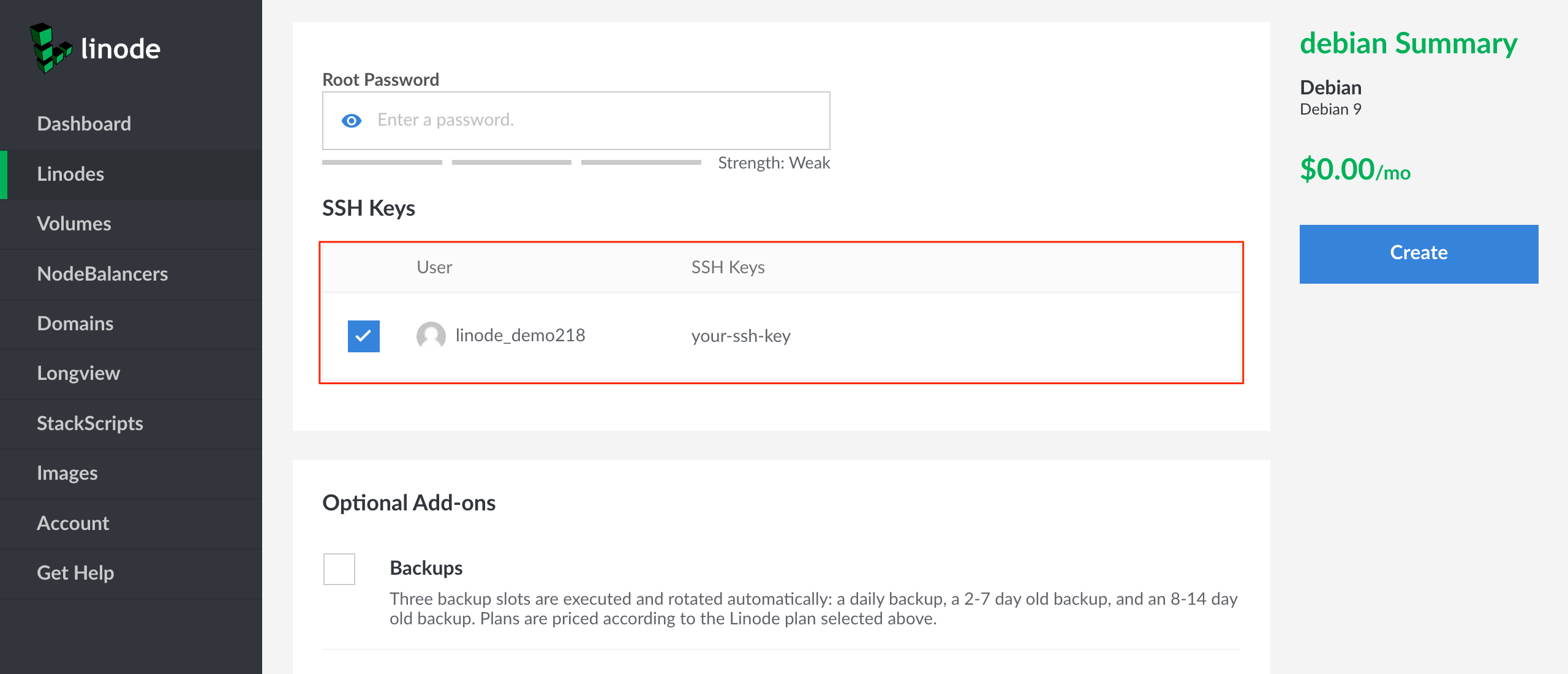Open the Volumes page
Image resolution: width=1568 pixels, height=674 pixels.
[74, 224]
